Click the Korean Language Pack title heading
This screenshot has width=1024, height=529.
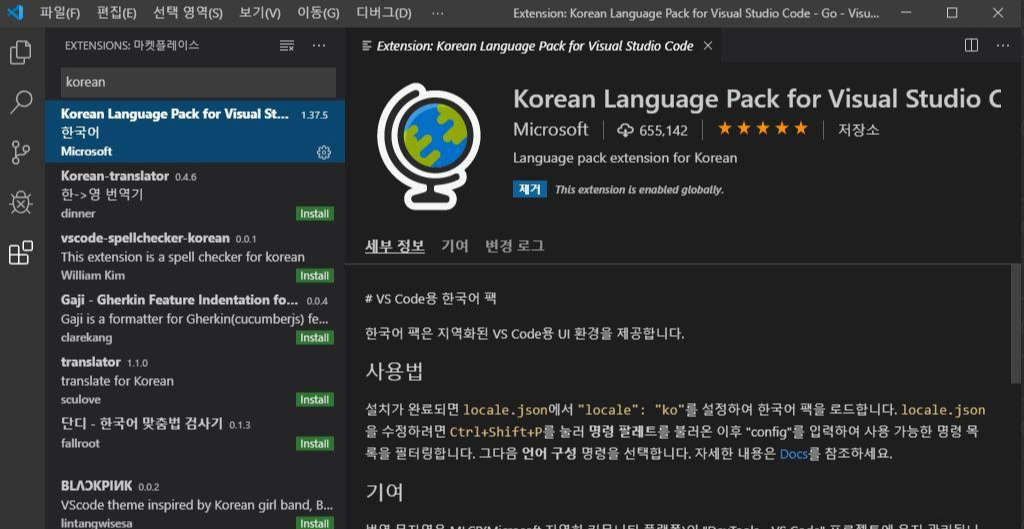[x=757, y=99]
